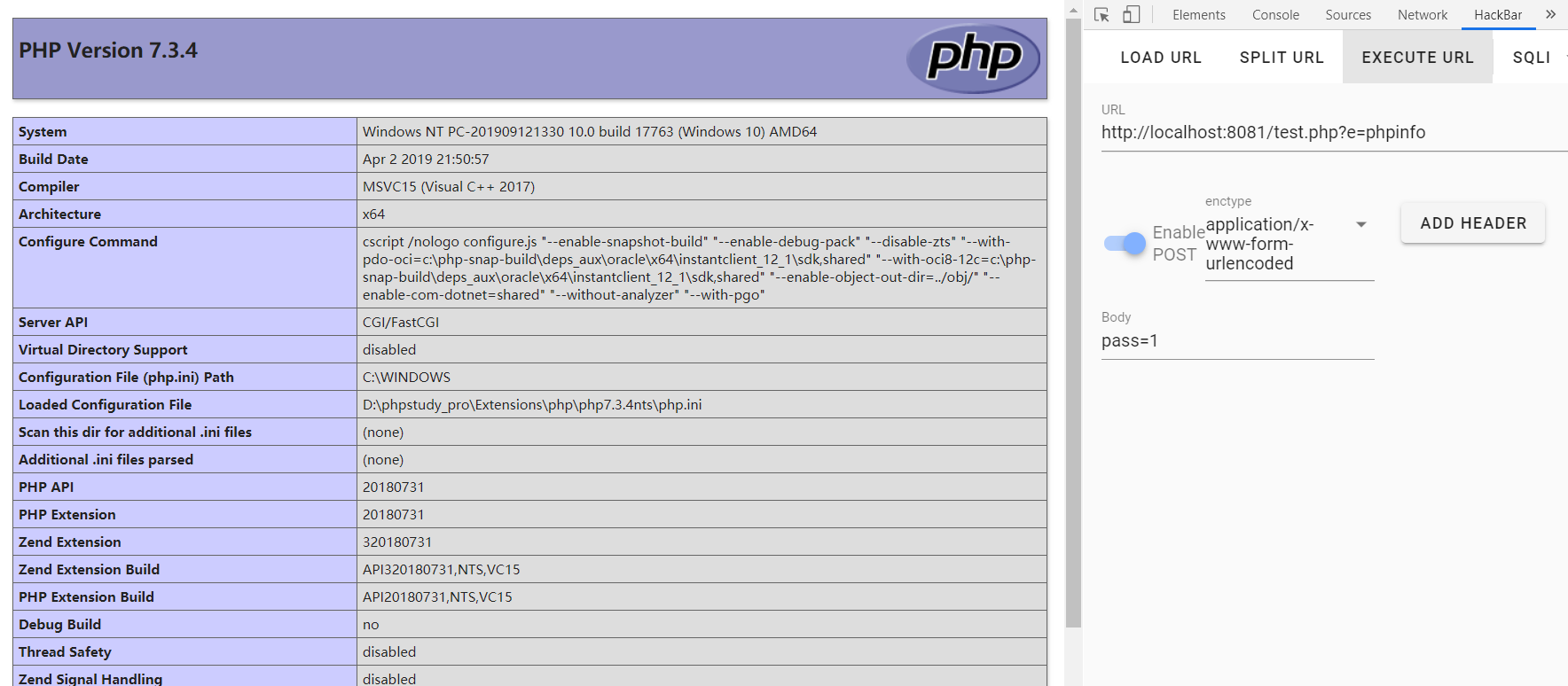Click the 'Zend Signal Handling' label

[90, 679]
